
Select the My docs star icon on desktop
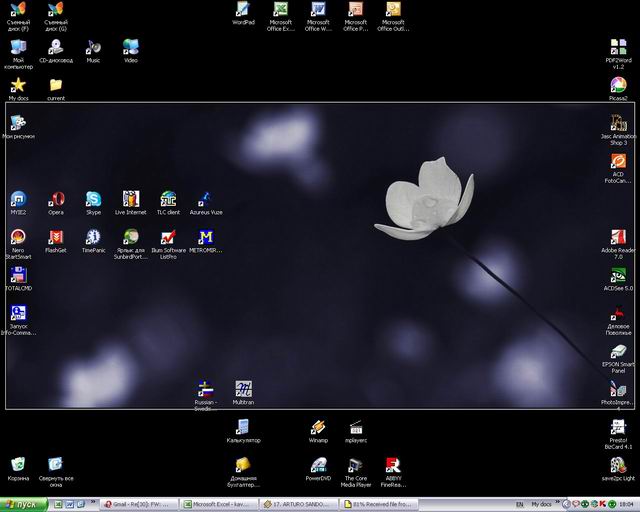coord(18,89)
